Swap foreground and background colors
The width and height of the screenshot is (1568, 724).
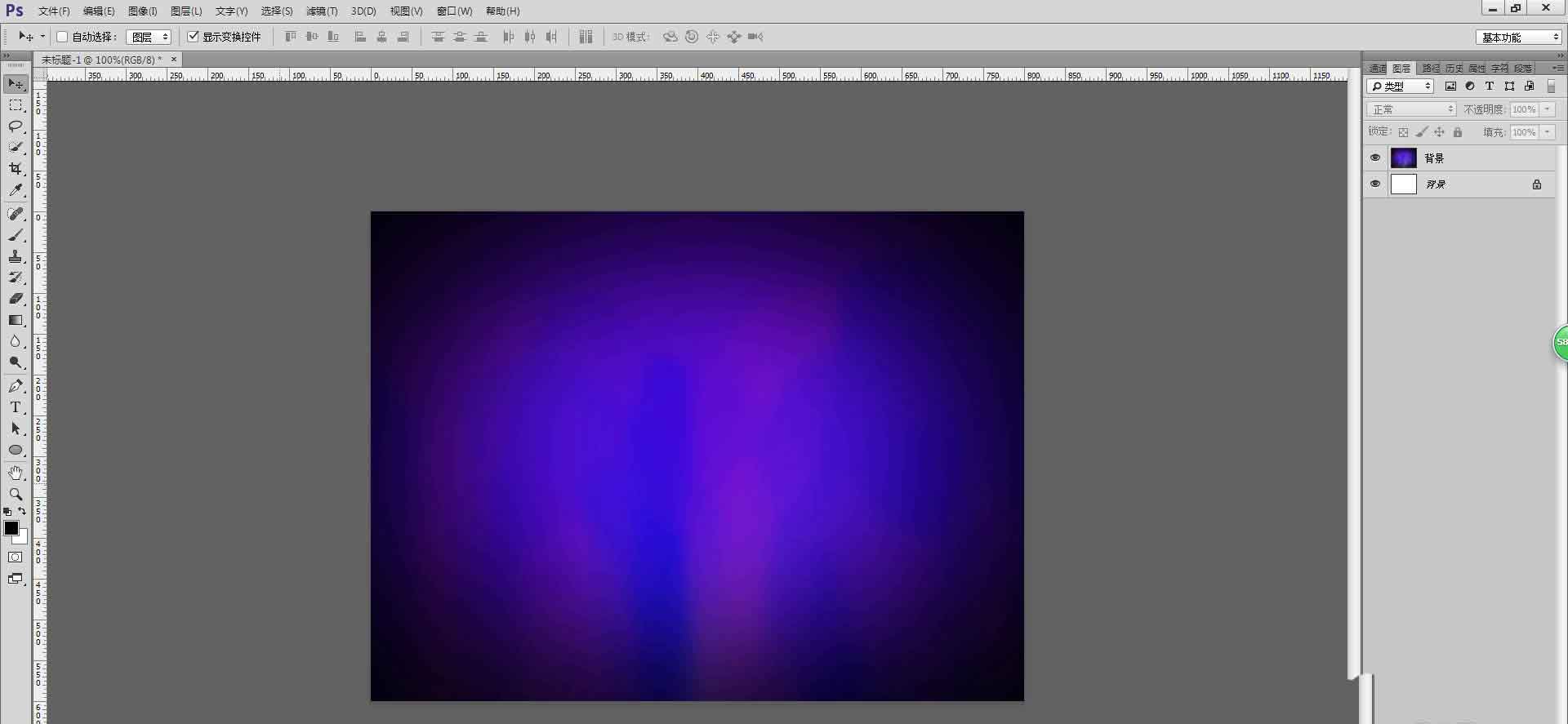[22, 512]
